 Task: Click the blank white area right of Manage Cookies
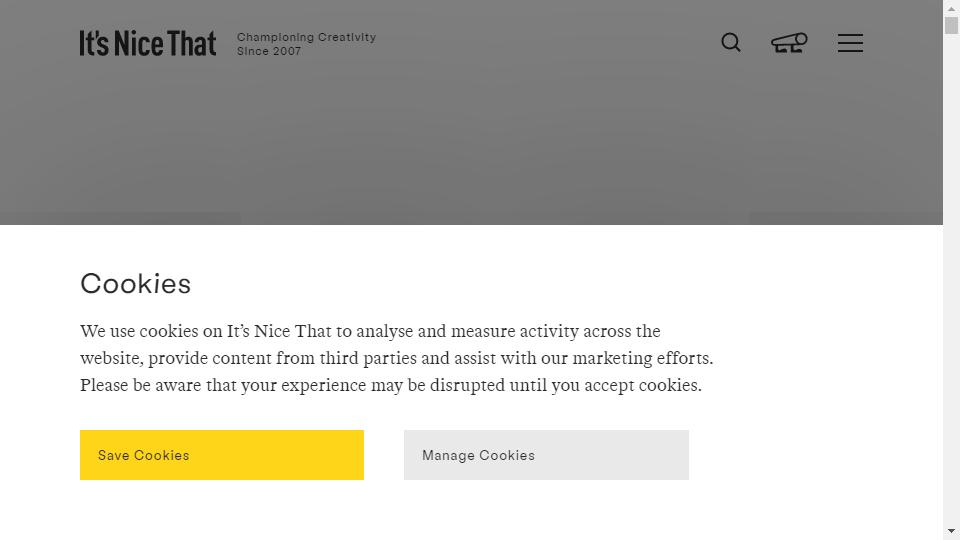coord(814,455)
